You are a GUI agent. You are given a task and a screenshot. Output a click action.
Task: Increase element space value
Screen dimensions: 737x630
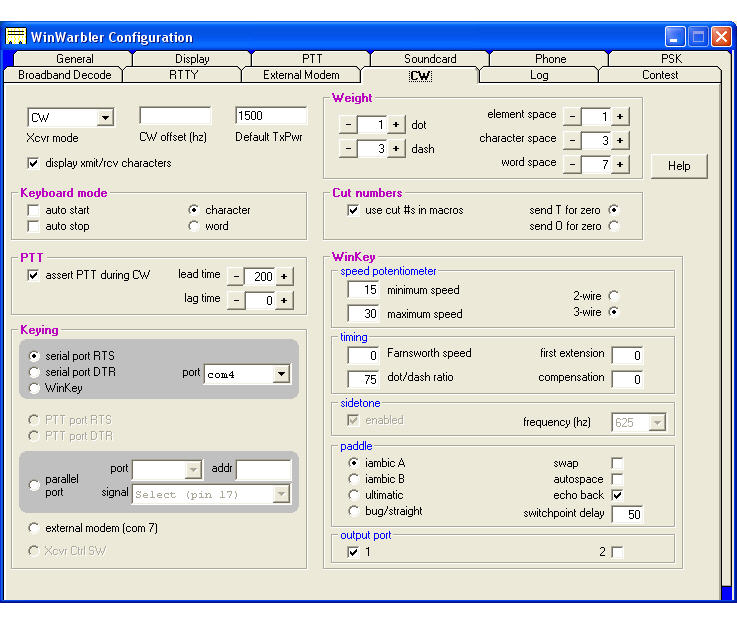tap(620, 116)
